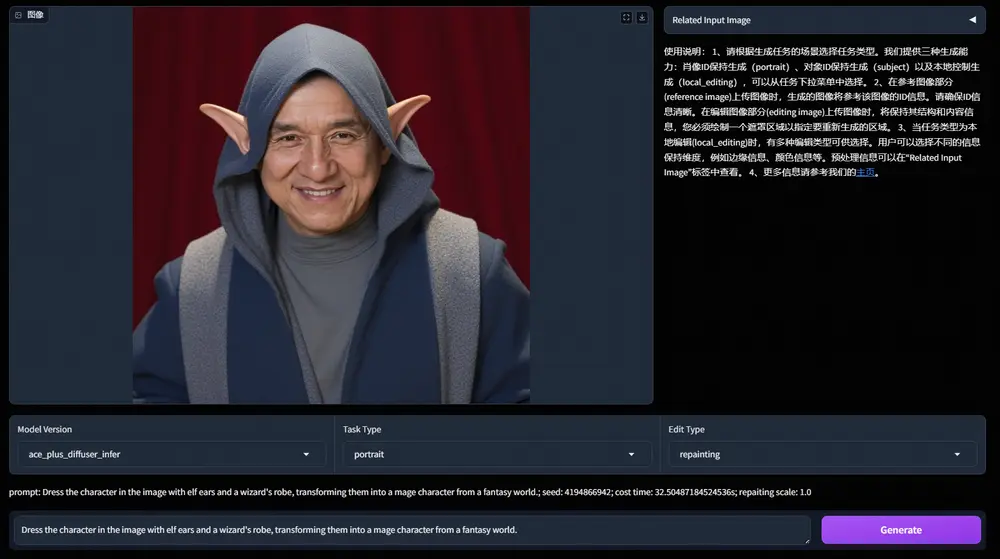Click the Generate button
The height and width of the screenshot is (559, 1000).
[x=901, y=530]
